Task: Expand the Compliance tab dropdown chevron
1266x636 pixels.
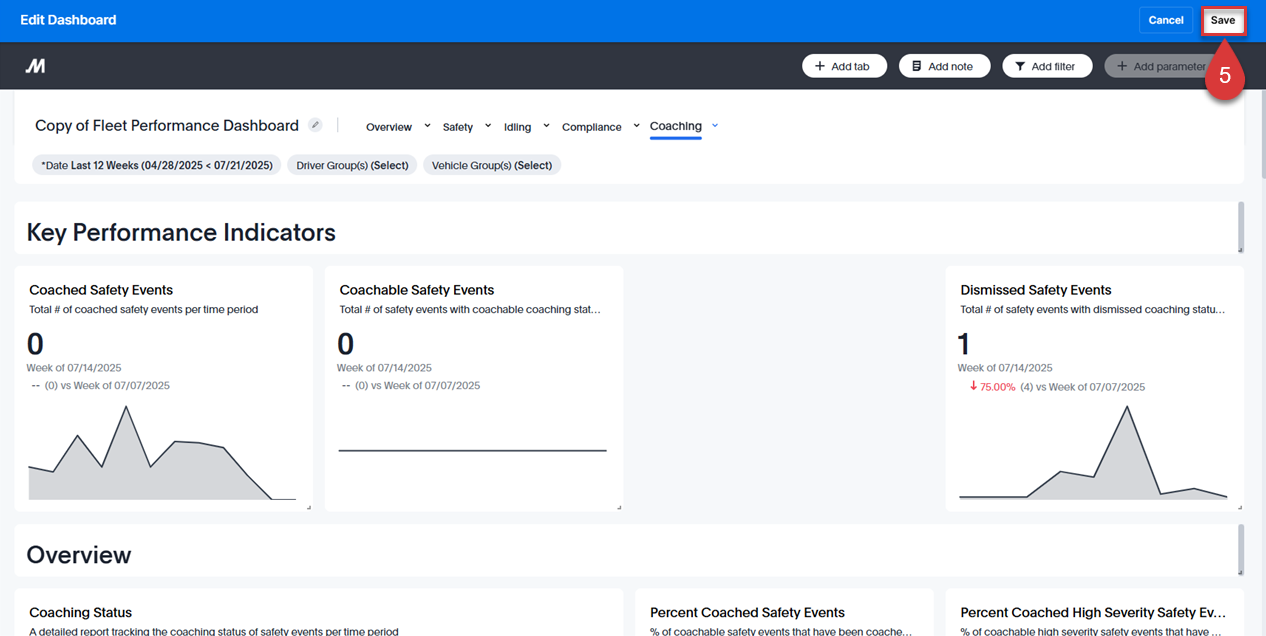Action: click(635, 126)
